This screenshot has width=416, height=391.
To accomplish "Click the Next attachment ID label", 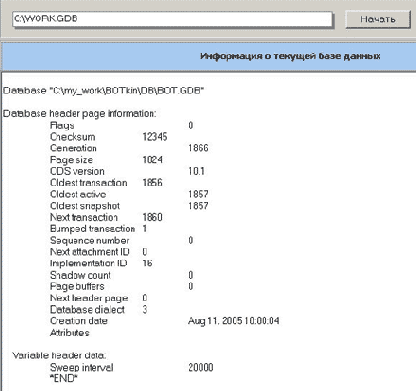I will pos(89,252).
